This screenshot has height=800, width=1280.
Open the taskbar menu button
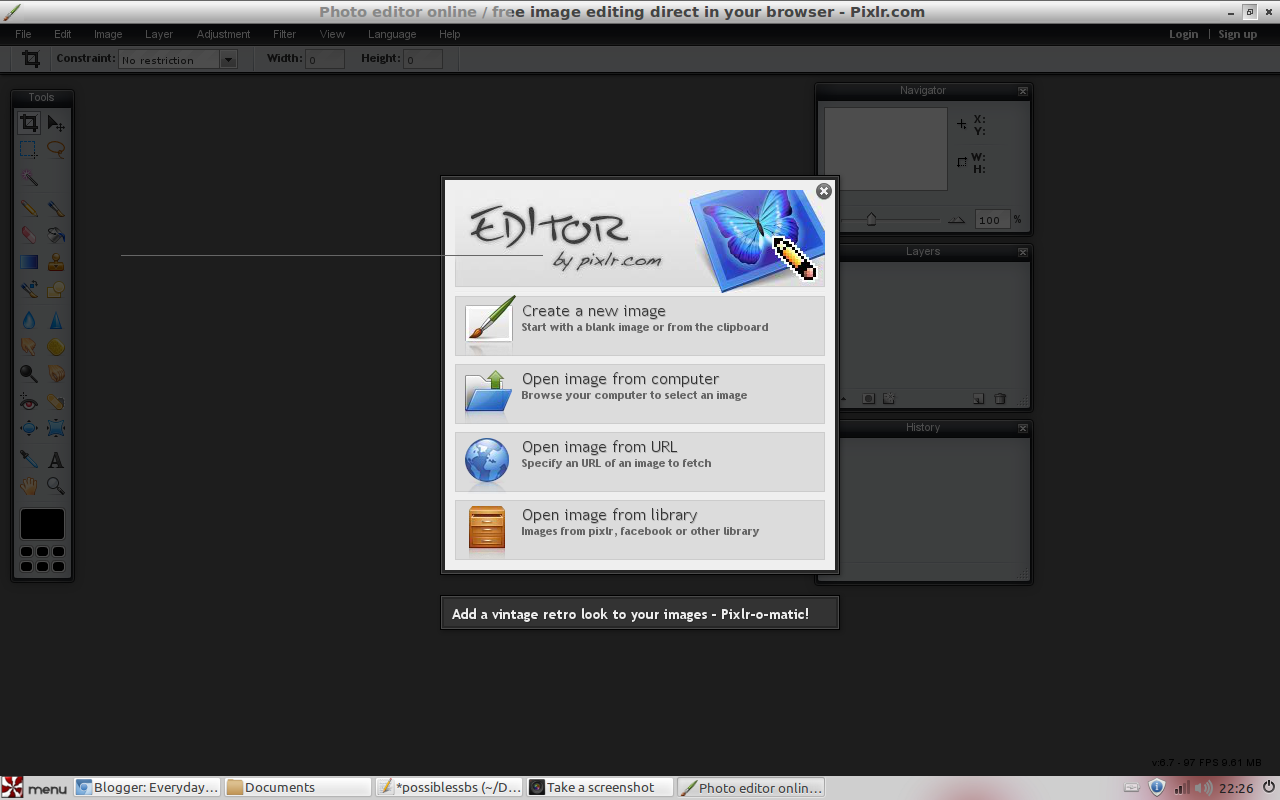(x=36, y=788)
